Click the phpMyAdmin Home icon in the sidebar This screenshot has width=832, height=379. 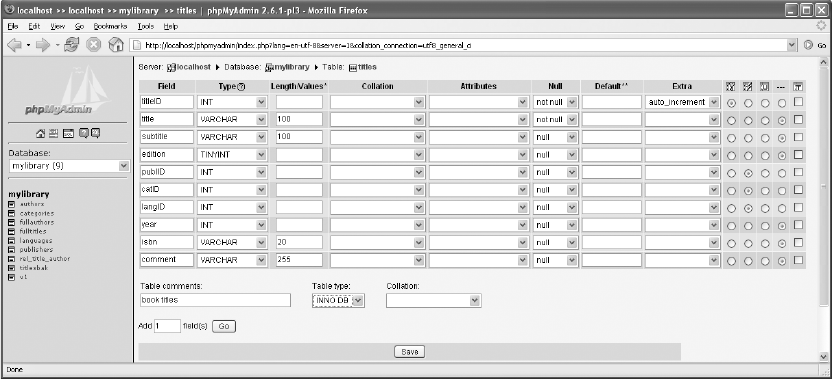(40, 133)
